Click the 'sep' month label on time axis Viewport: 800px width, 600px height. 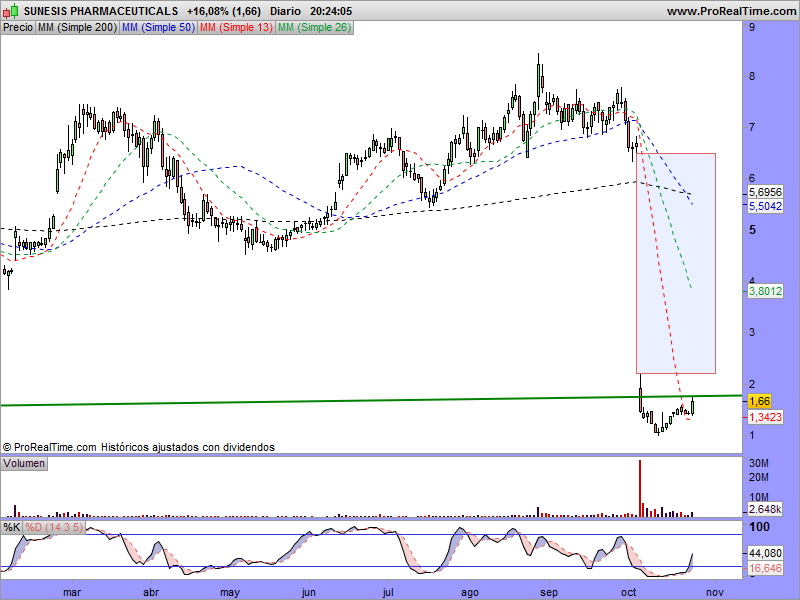(x=549, y=592)
